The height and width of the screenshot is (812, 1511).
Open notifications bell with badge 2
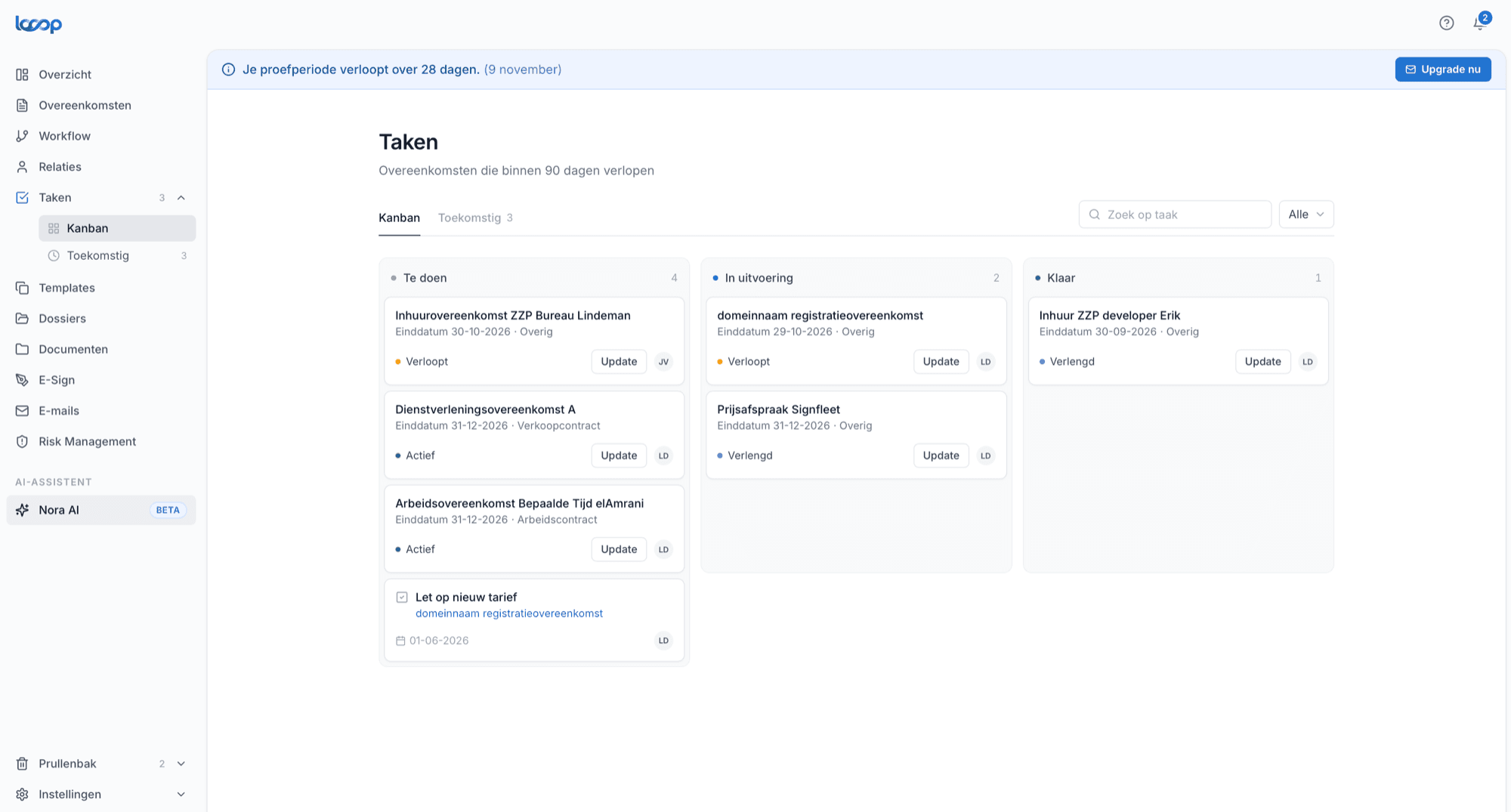click(1480, 23)
